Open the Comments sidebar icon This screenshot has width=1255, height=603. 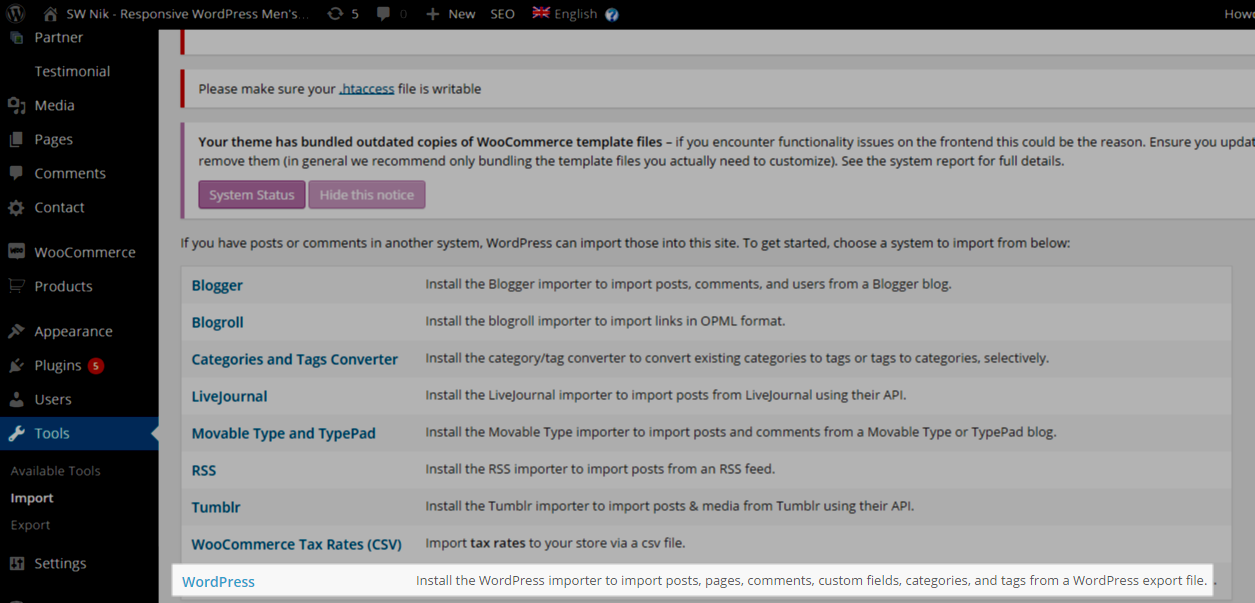tap(16, 173)
